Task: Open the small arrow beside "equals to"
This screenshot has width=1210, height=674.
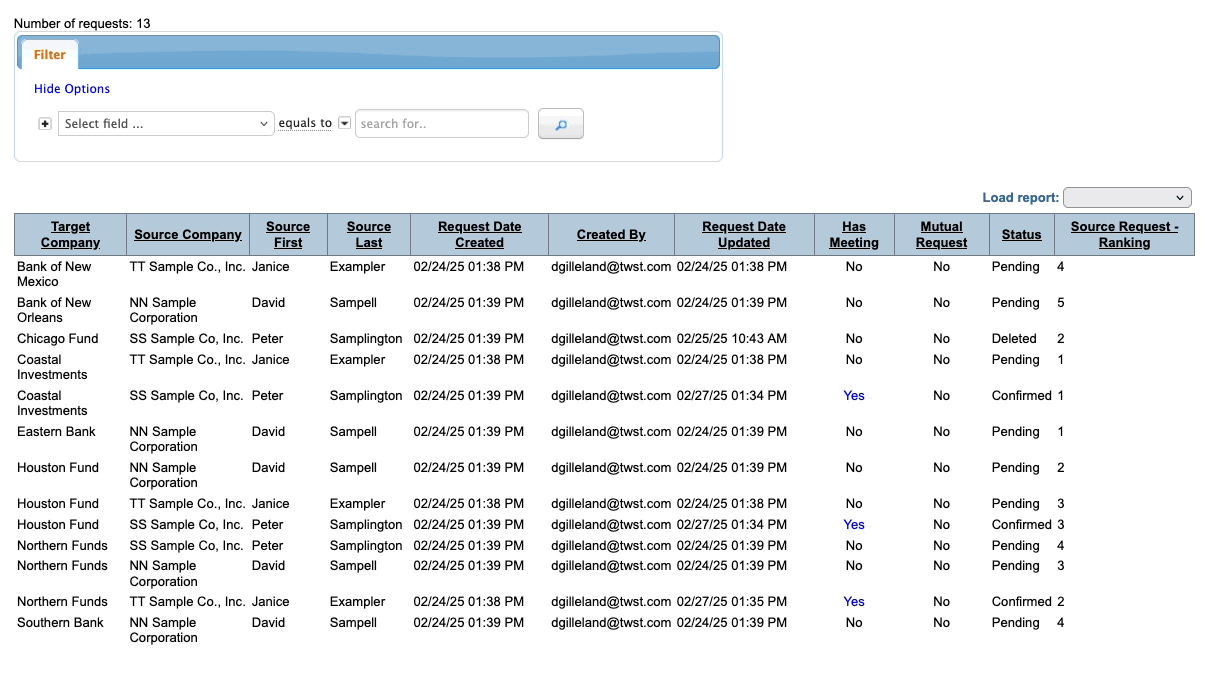Action: tap(344, 123)
